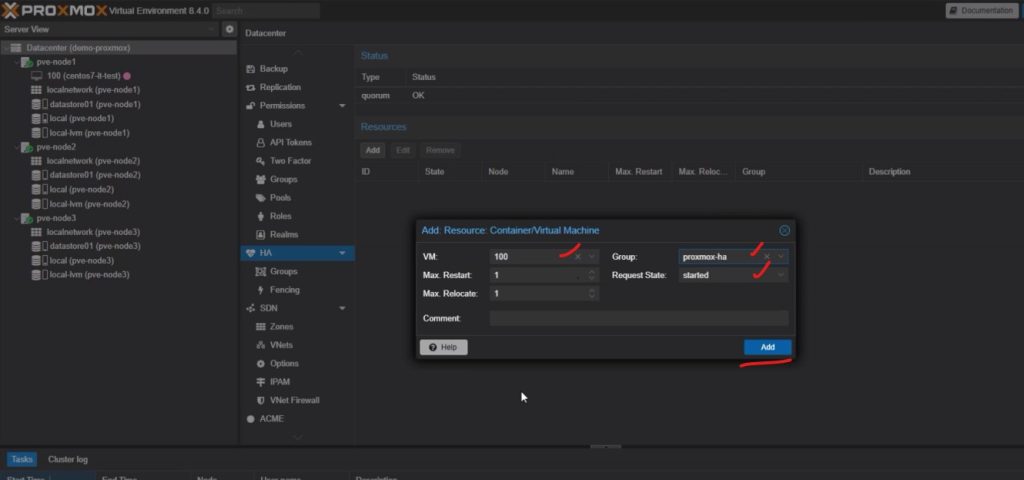
Task: Click VM 100 monitor icon in tree
Action: [37, 76]
